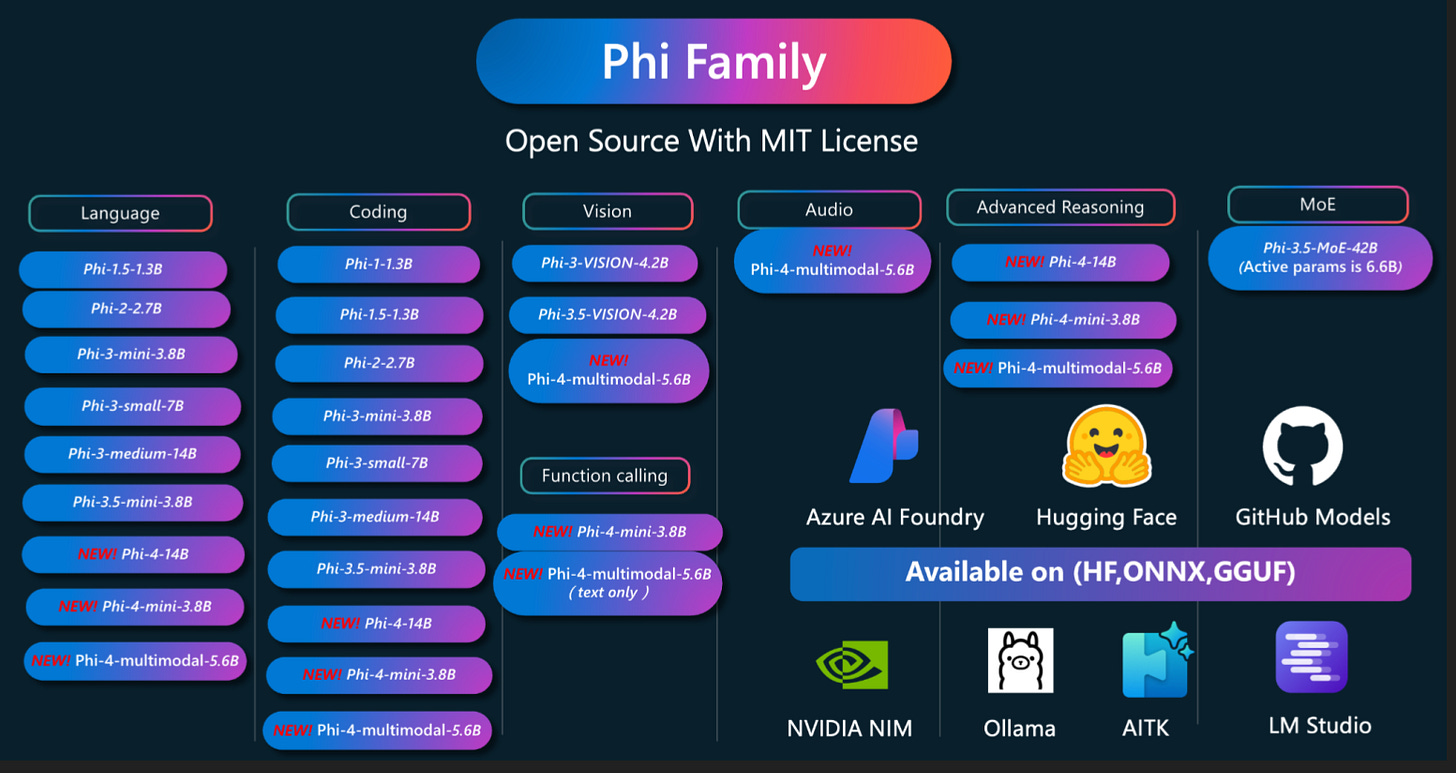Image resolution: width=1456 pixels, height=773 pixels.
Task: Click Phi-1.5-1.3B in the Language column
Action: (123, 270)
